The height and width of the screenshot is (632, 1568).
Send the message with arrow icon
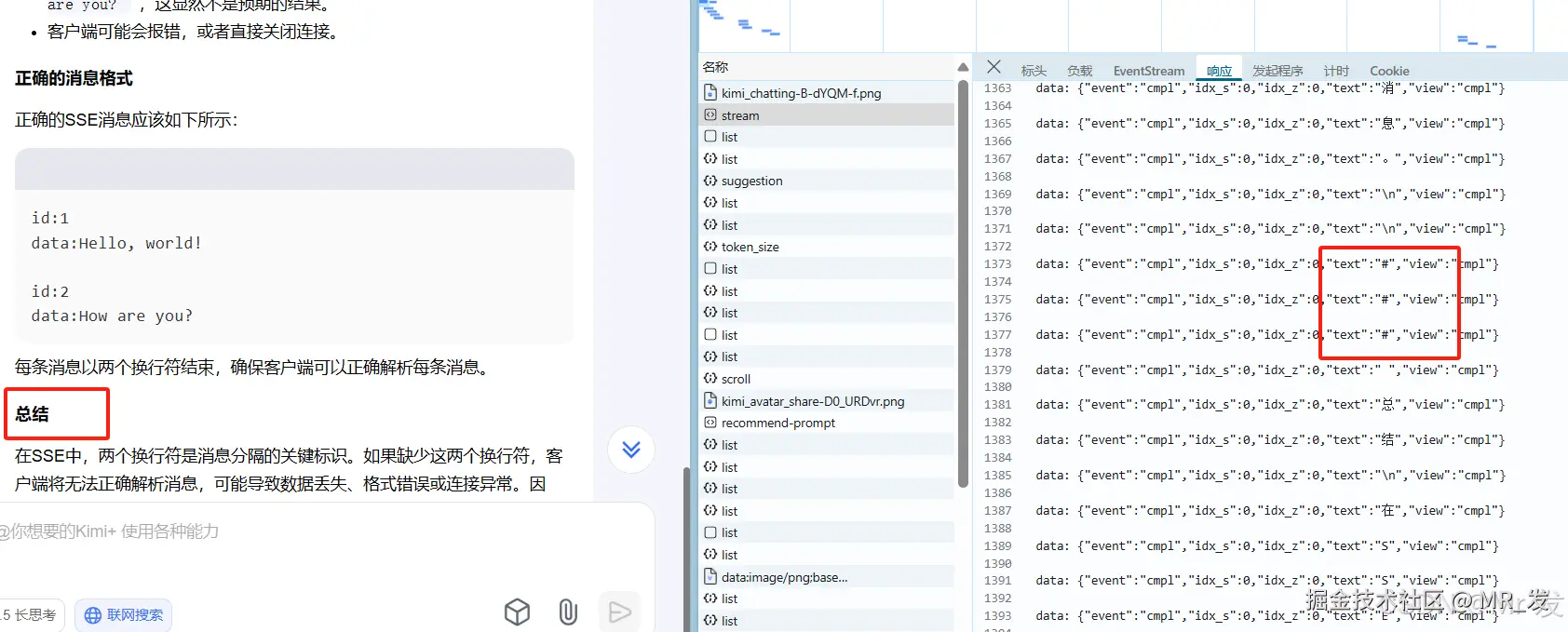coord(619,612)
